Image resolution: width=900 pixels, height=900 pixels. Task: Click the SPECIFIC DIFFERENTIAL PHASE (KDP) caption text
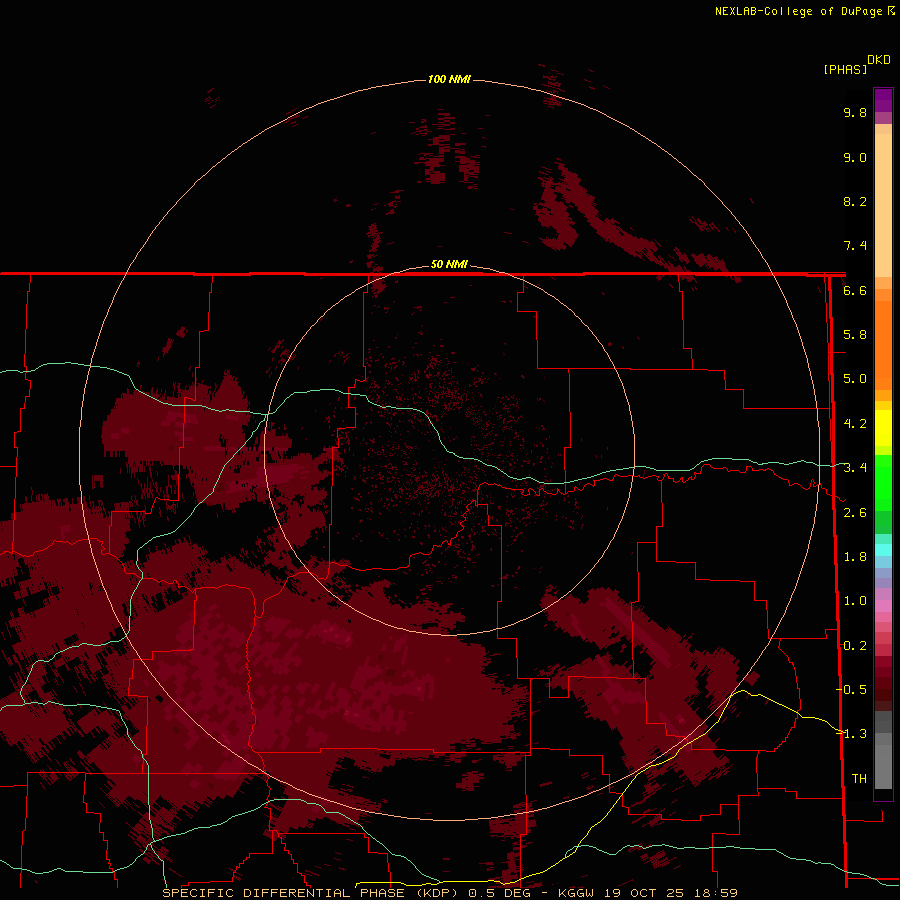(310, 893)
